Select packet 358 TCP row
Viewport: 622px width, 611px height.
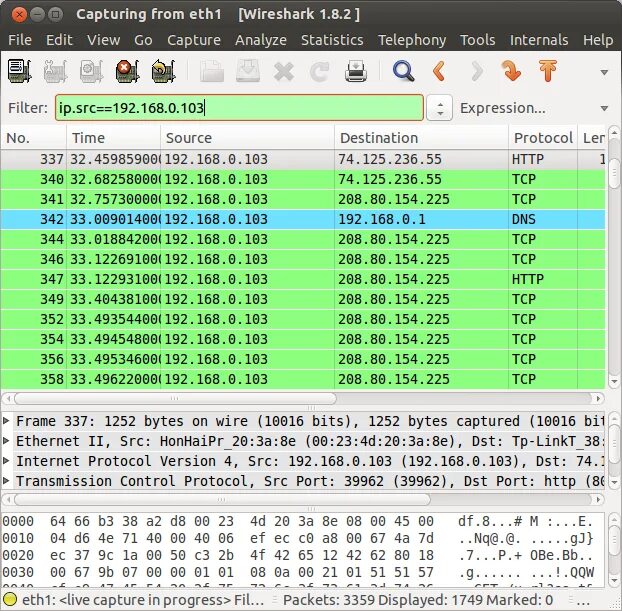(x=303, y=379)
